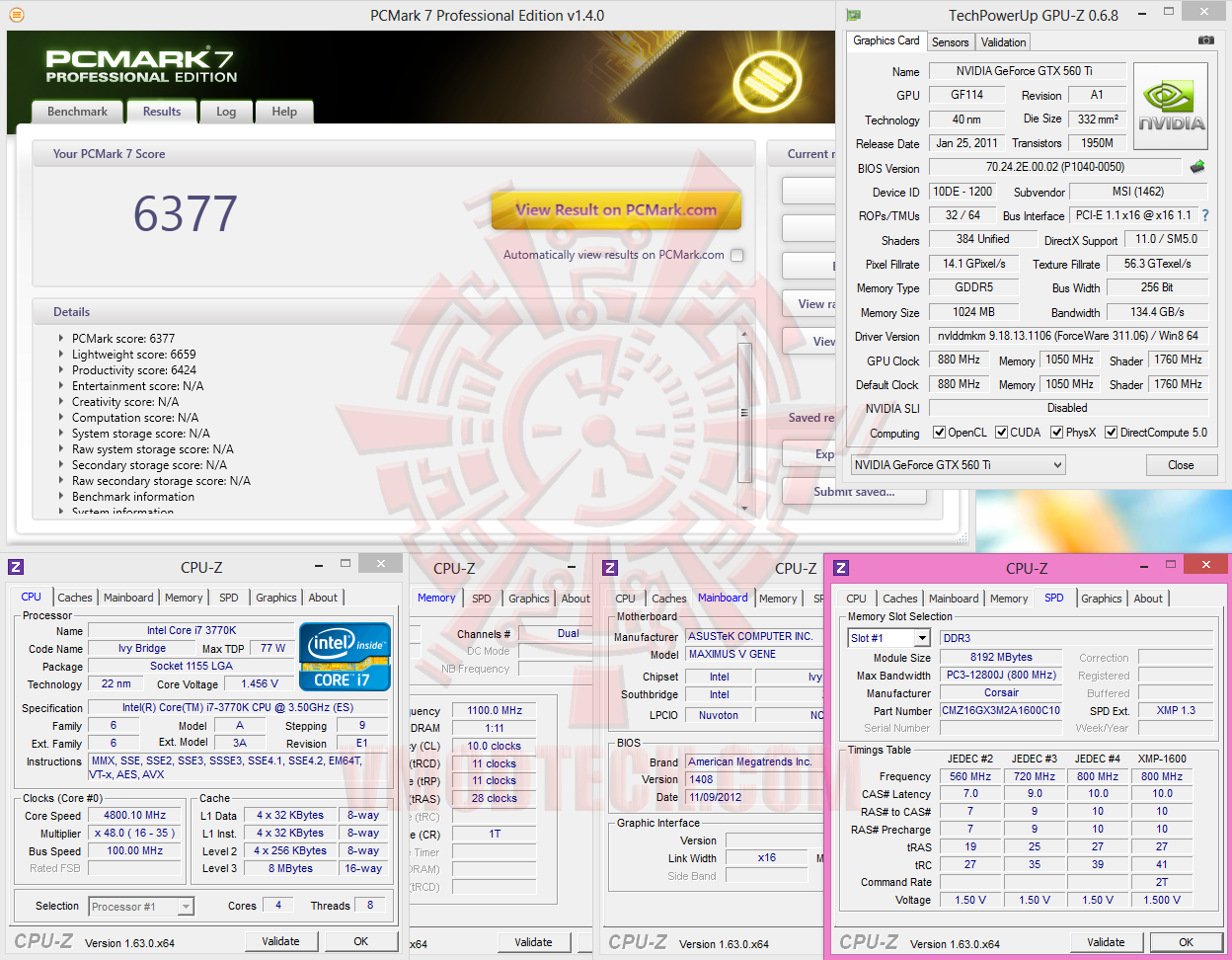Viewport: 1232px width, 960px height.
Task: Toggle the DirectCompute 5.0 checkbox
Action: pos(1111,433)
